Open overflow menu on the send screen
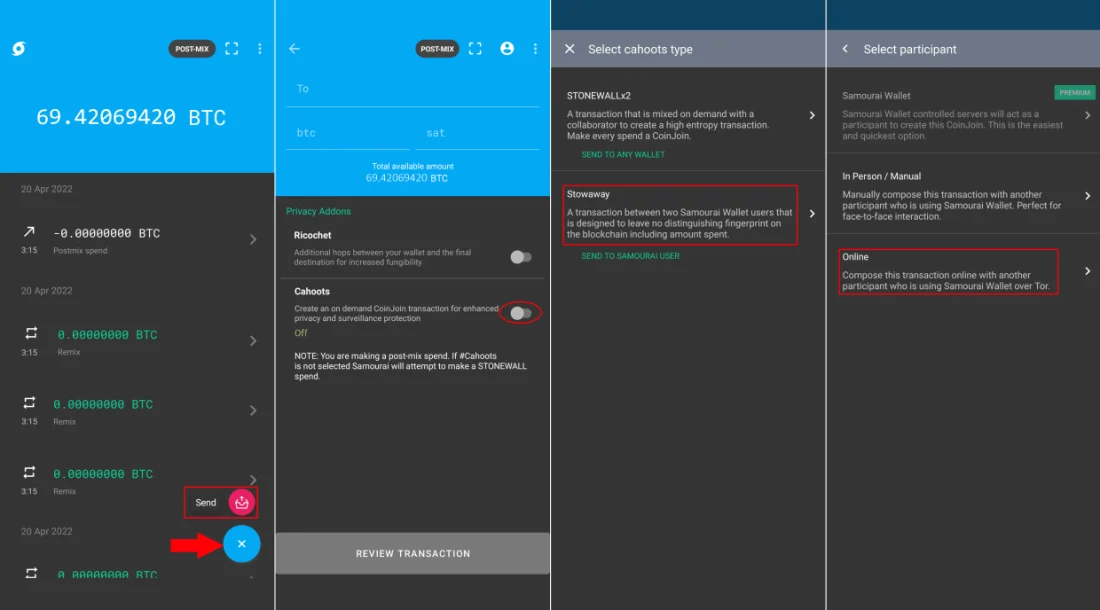1100x610 pixels. [x=535, y=49]
